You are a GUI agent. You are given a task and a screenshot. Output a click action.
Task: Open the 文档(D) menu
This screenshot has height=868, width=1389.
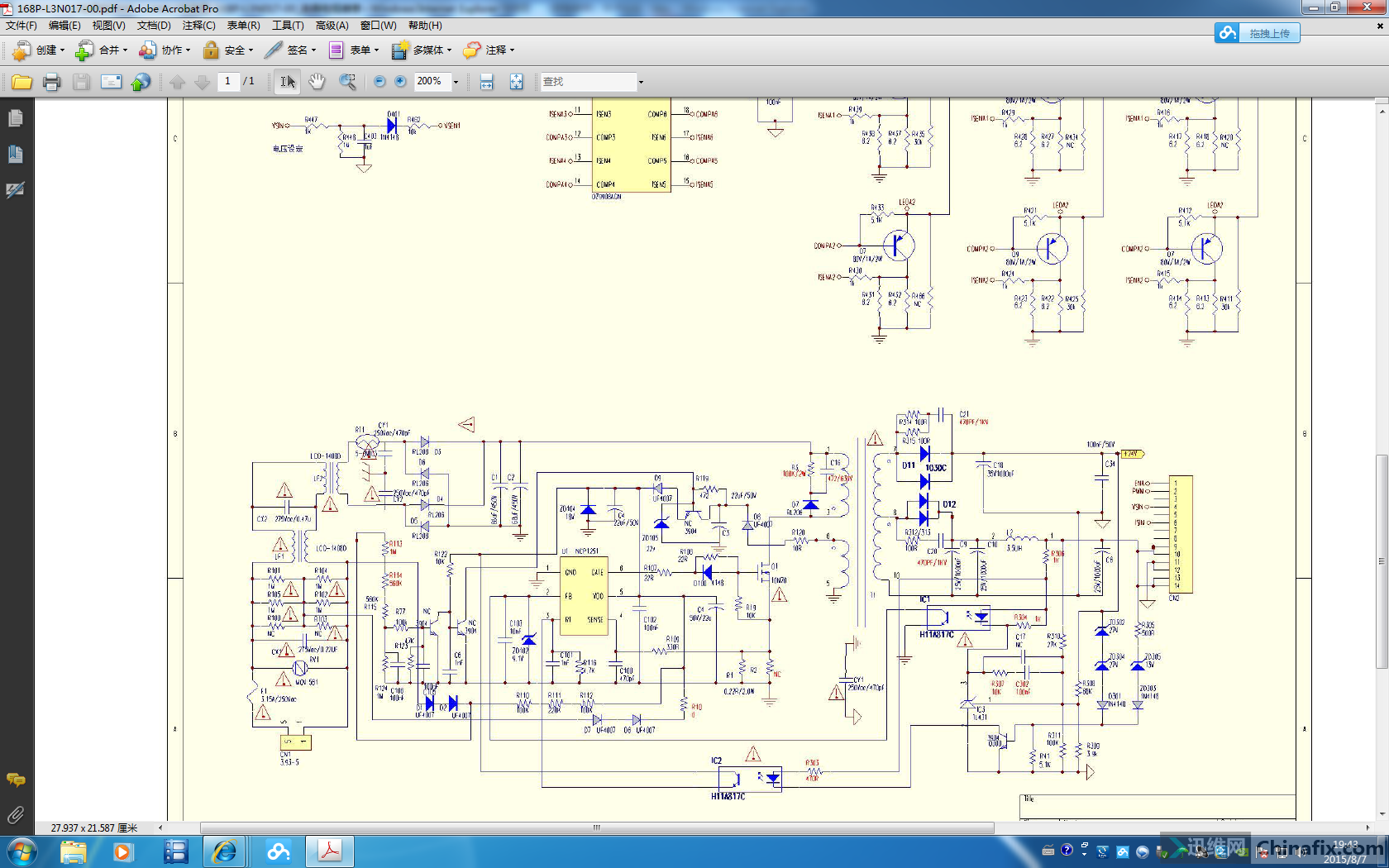(154, 26)
